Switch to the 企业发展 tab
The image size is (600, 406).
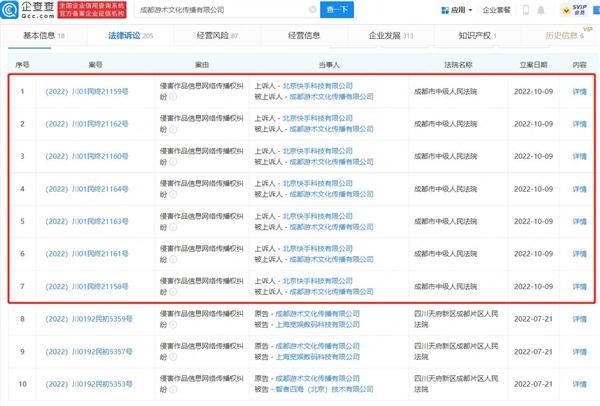point(391,36)
